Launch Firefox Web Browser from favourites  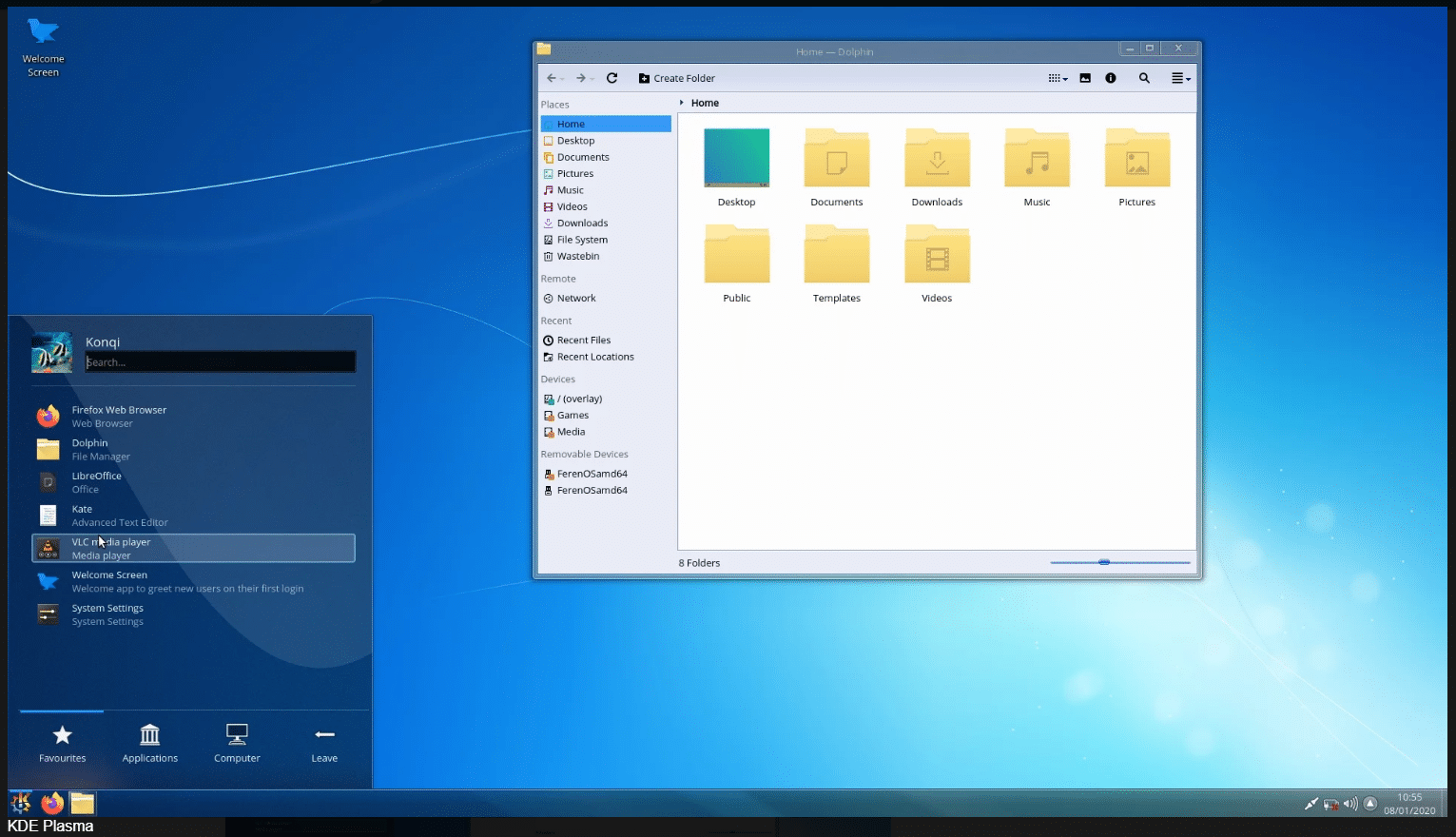(x=193, y=417)
